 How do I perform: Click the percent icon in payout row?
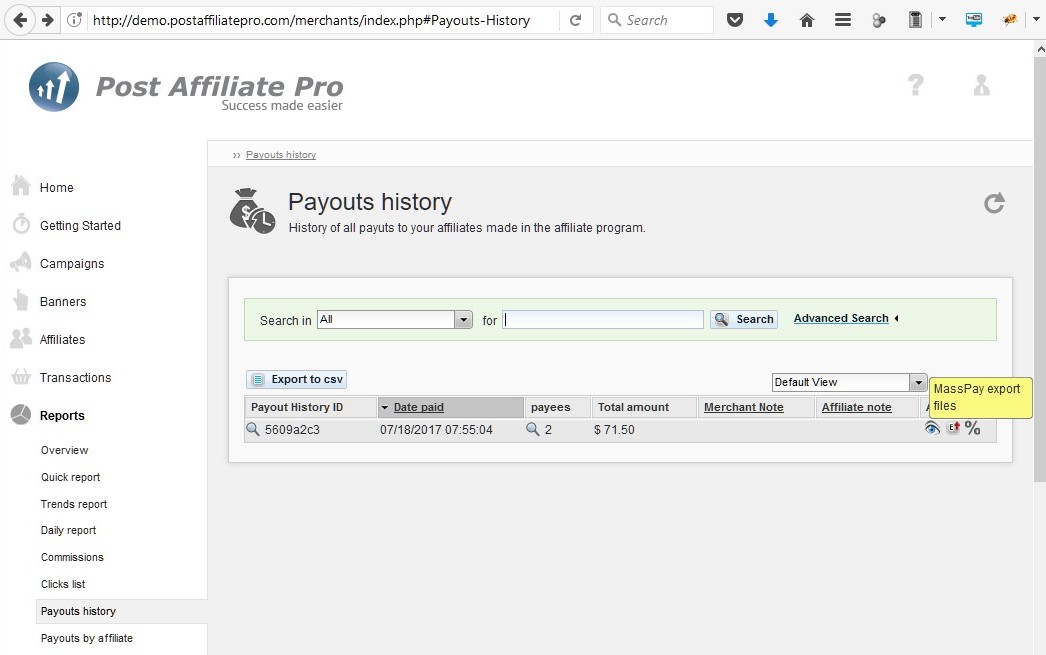973,429
